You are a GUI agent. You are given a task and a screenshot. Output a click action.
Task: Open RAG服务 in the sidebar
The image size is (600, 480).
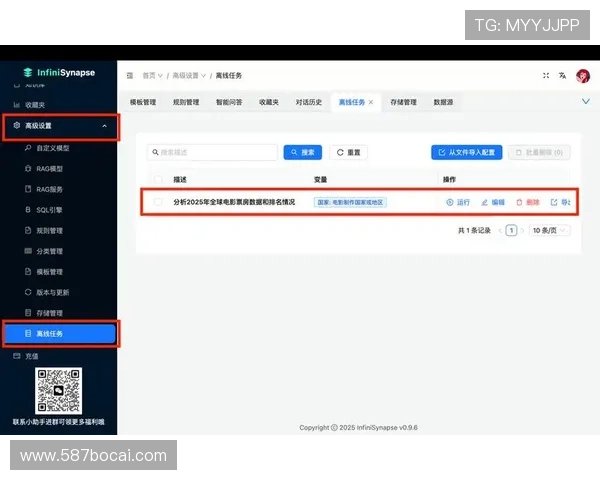click(x=49, y=189)
